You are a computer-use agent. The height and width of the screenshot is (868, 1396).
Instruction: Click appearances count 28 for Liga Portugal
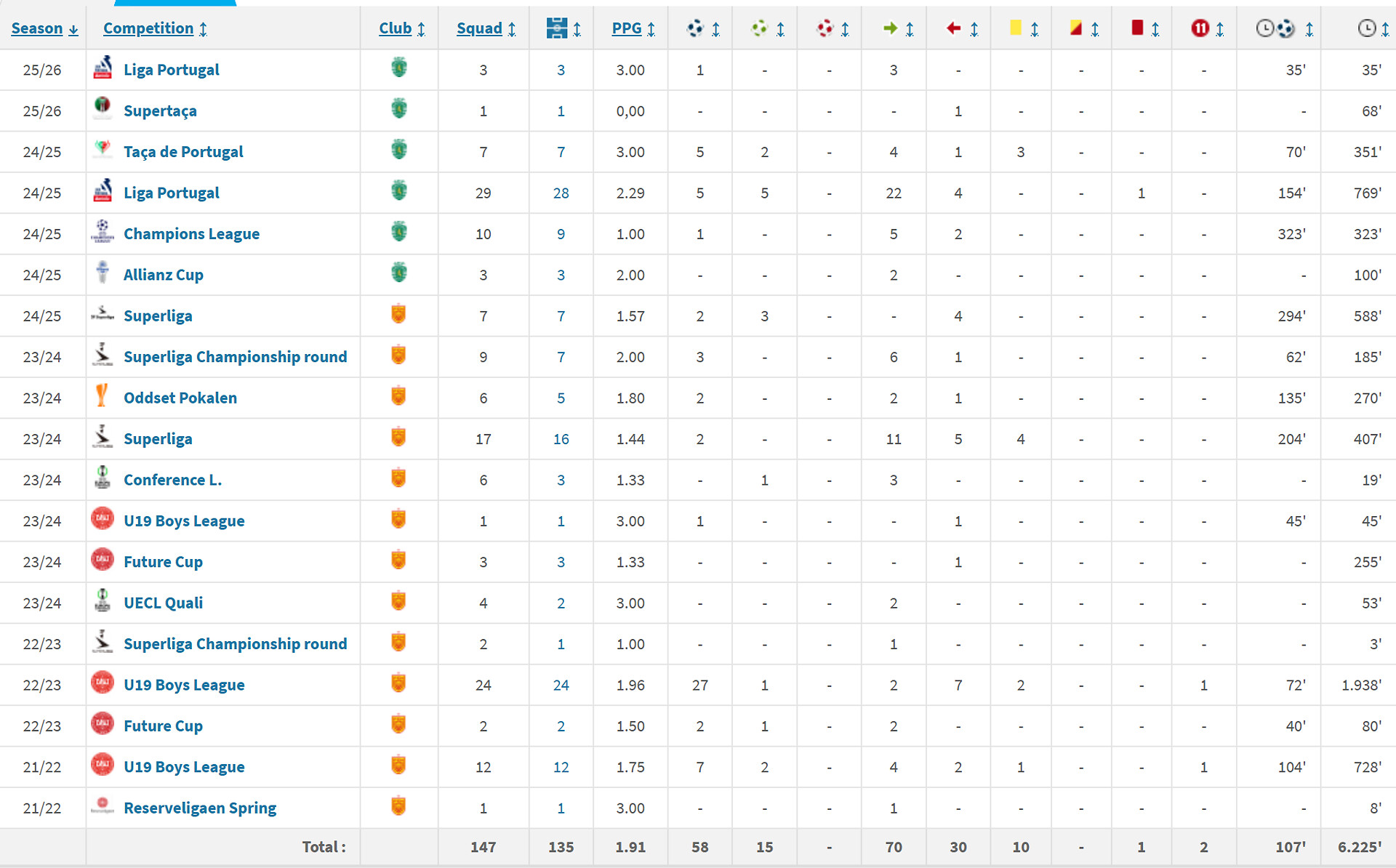(x=561, y=193)
